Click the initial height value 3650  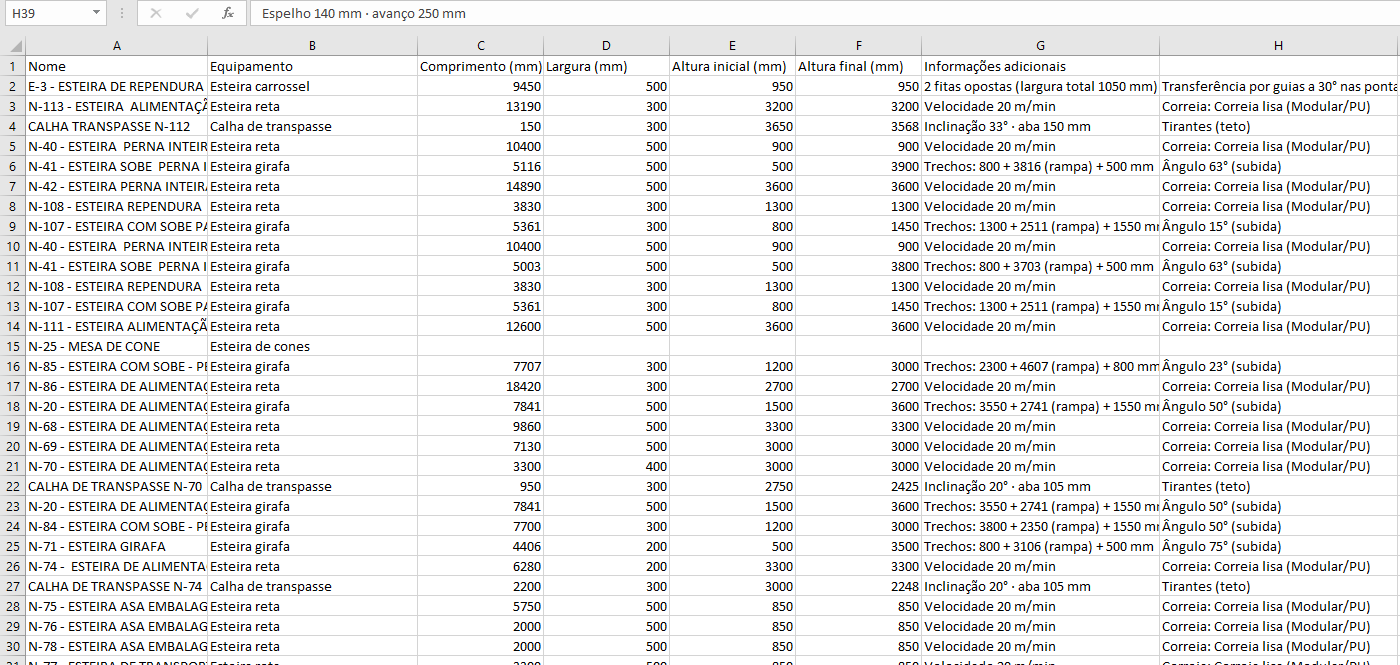[x=732, y=126]
